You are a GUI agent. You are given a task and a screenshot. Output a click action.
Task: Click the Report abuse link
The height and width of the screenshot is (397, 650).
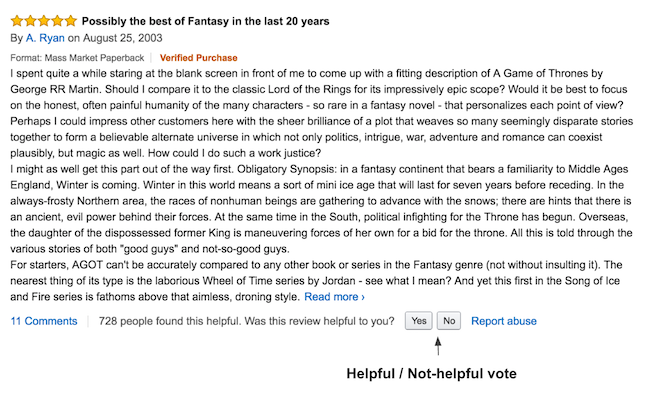504,321
